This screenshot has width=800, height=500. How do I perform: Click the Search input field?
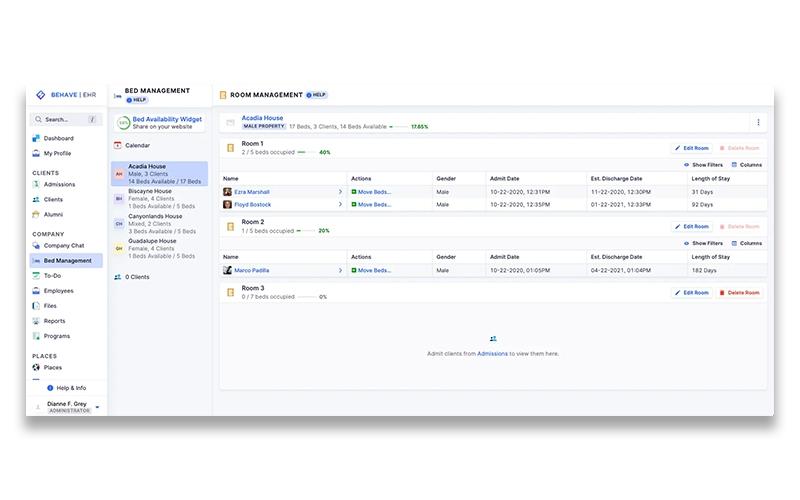62,119
